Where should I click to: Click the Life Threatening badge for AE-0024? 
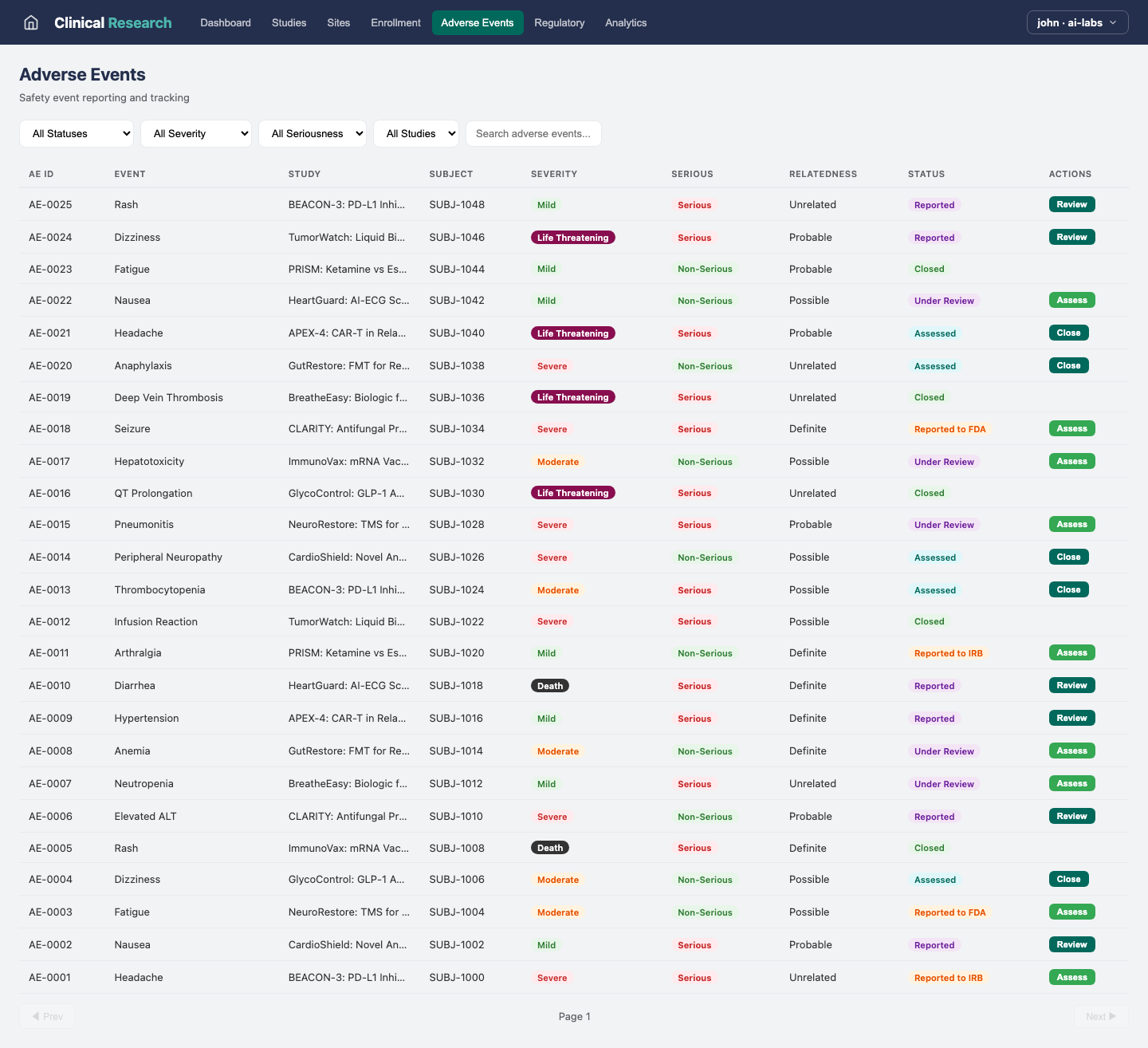pyautogui.click(x=572, y=238)
